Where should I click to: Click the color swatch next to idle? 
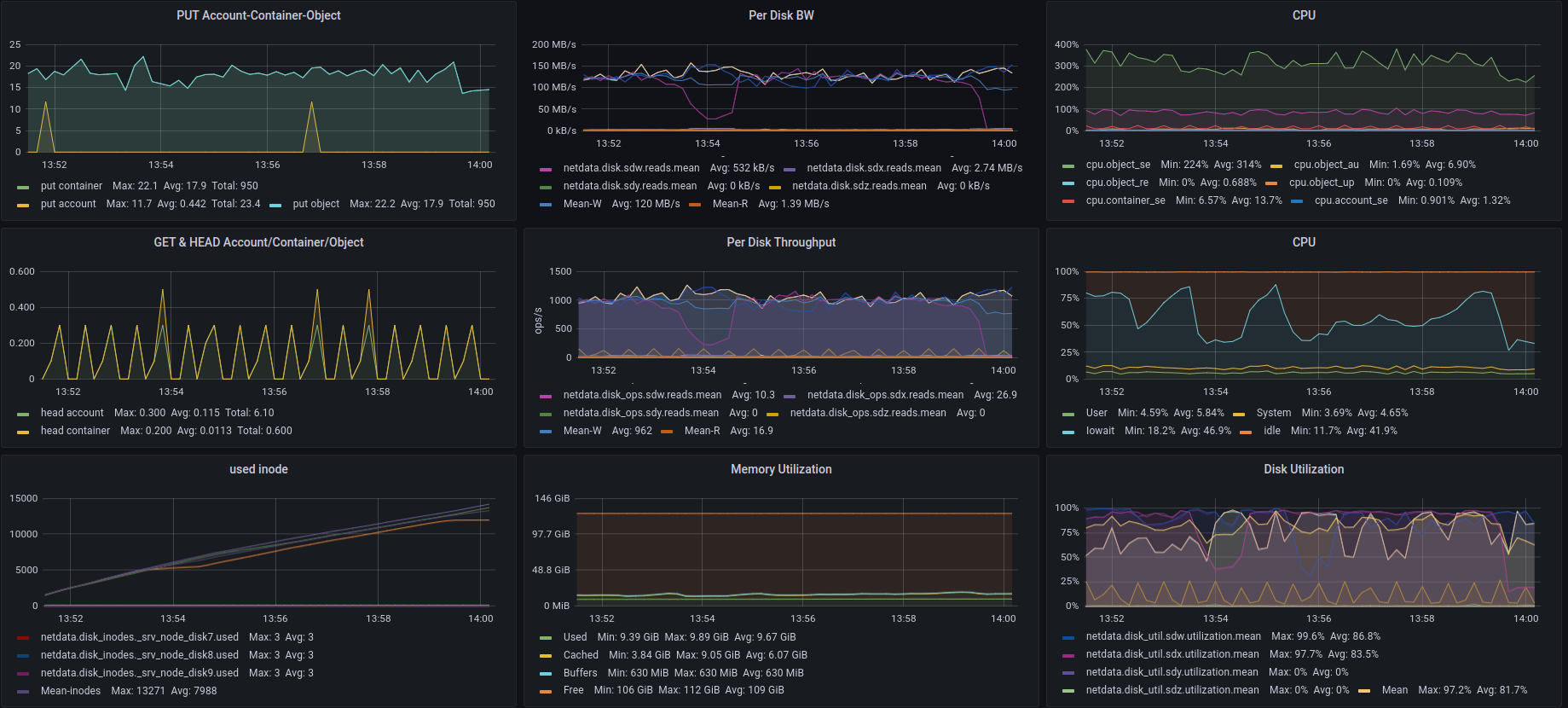(x=1246, y=432)
